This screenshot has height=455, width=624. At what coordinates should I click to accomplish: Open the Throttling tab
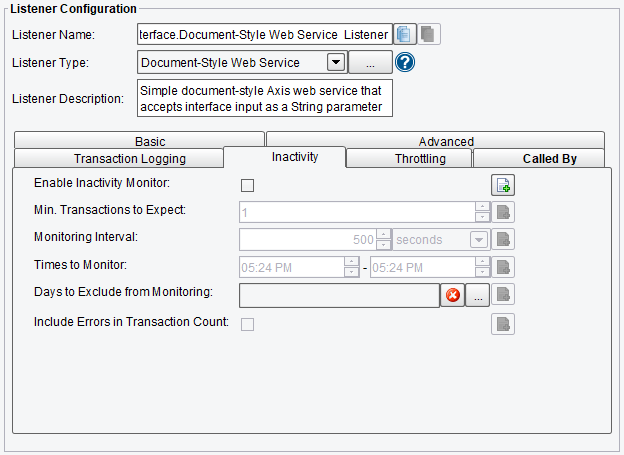coord(409,158)
